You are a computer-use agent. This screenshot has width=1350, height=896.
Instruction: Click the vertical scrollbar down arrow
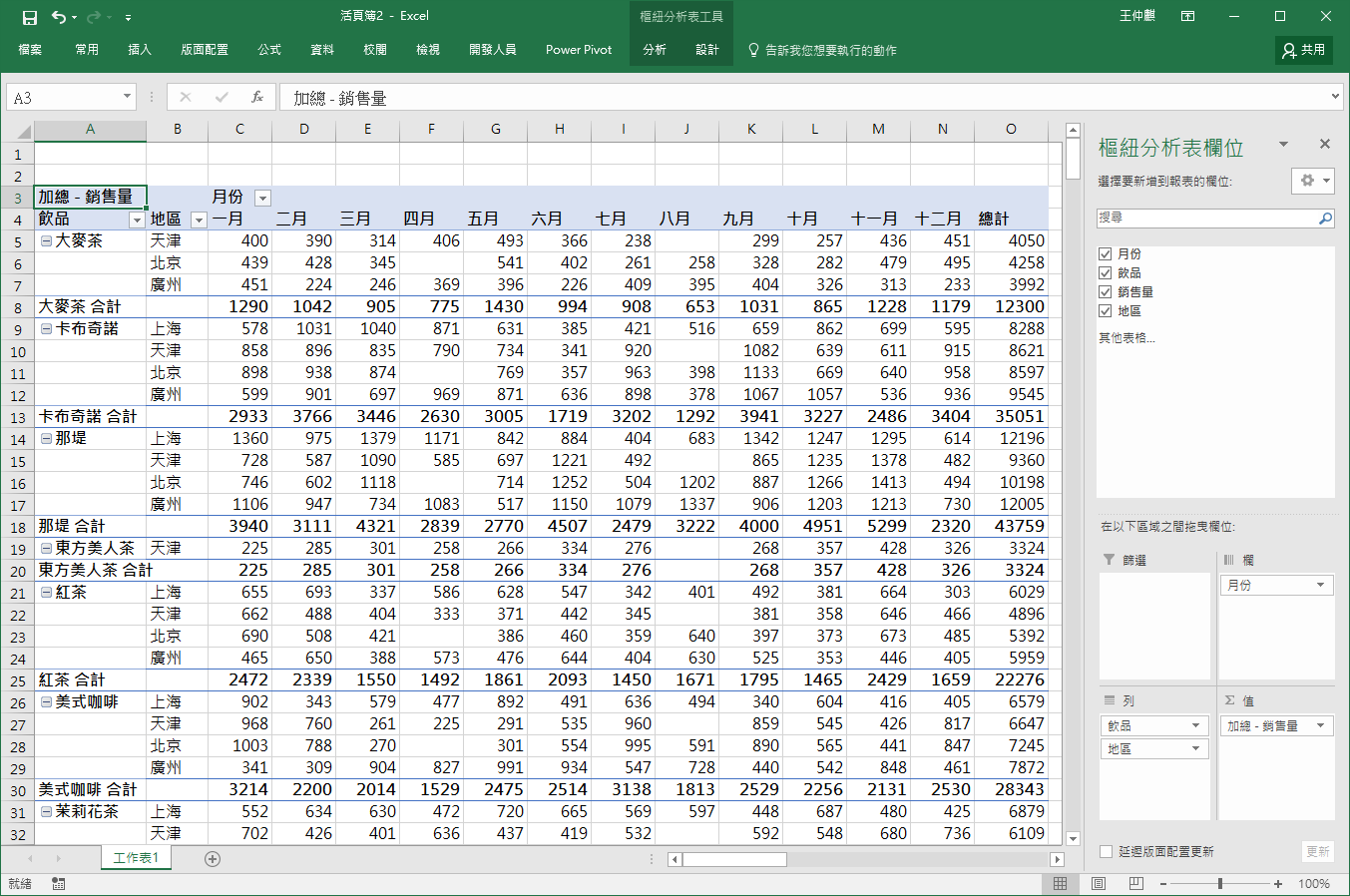click(1073, 839)
